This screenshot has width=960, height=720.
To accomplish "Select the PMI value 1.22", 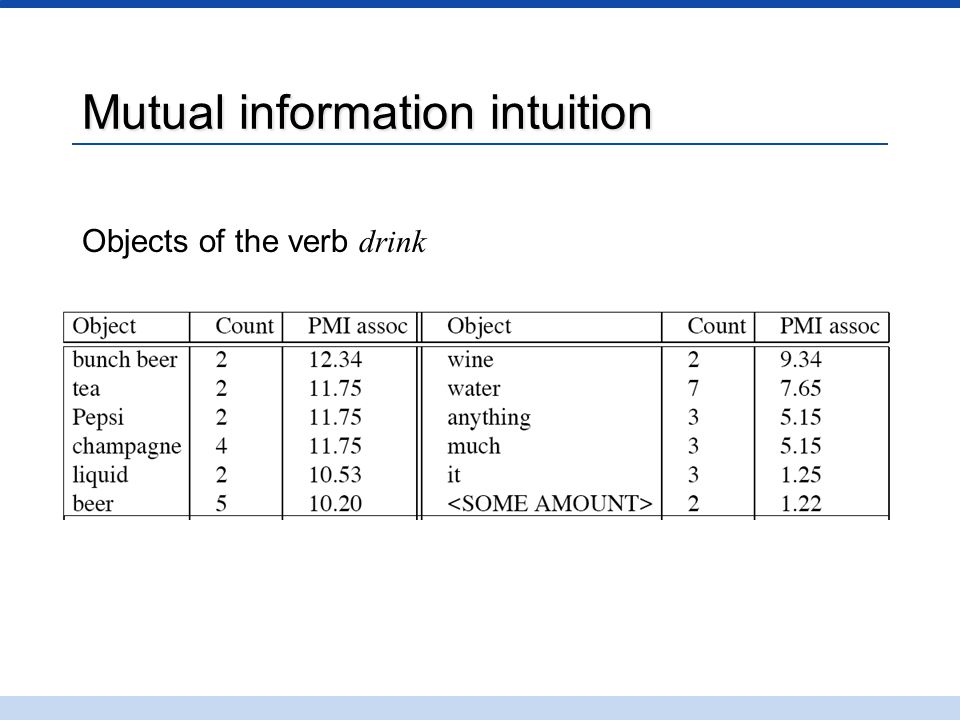I will (x=800, y=504).
